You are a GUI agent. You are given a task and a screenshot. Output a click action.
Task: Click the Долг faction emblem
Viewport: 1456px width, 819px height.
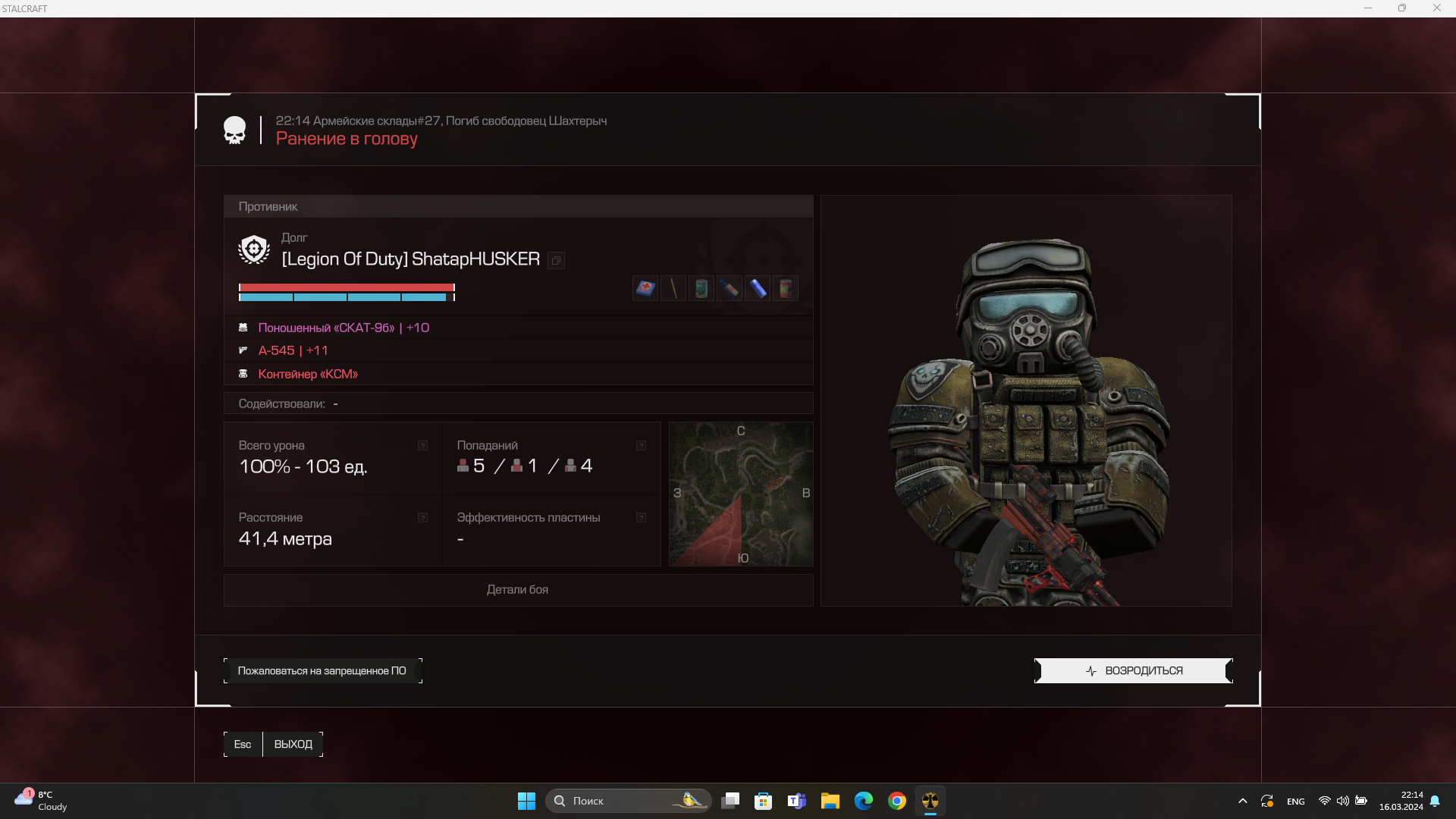(x=254, y=249)
